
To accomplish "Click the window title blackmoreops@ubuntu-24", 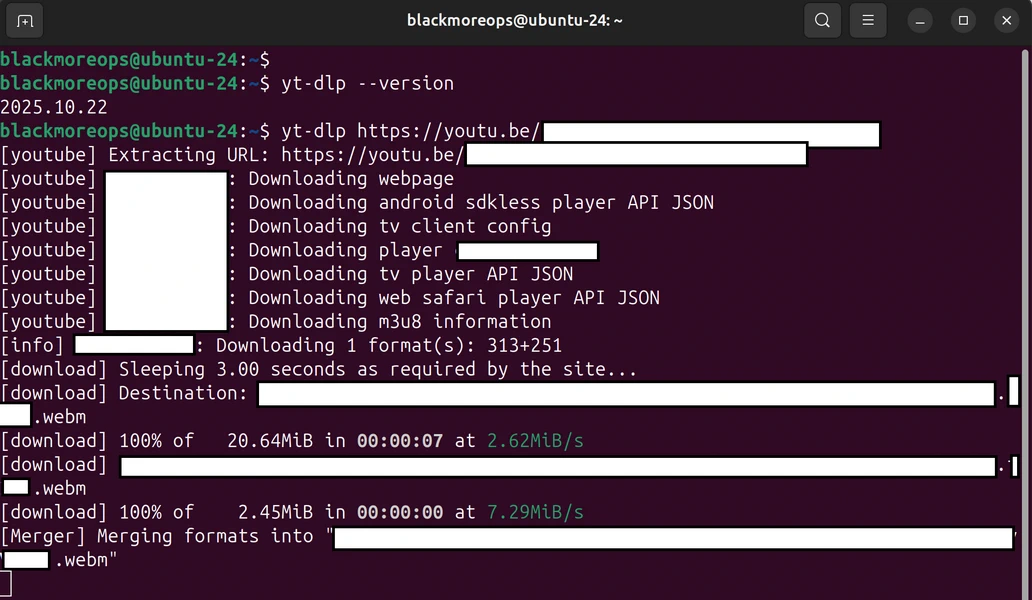I will (x=515, y=20).
